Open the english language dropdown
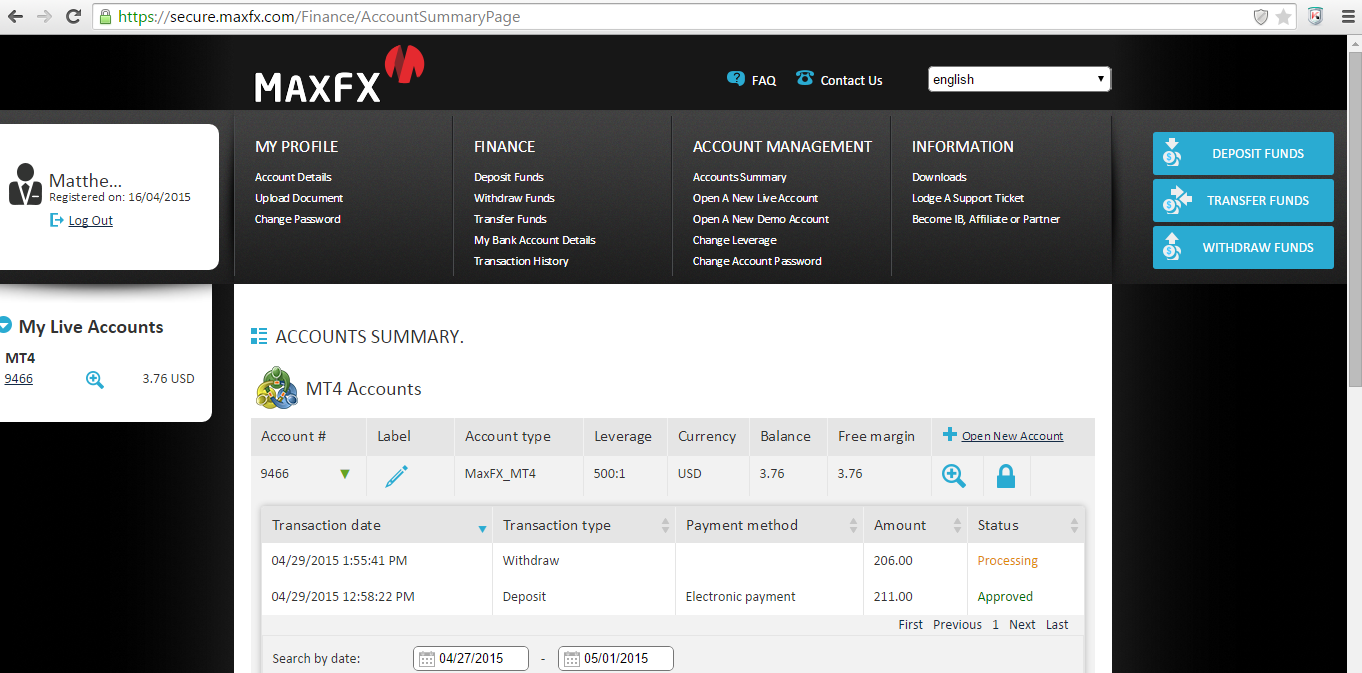This screenshot has width=1362, height=673. click(1019, 79)
